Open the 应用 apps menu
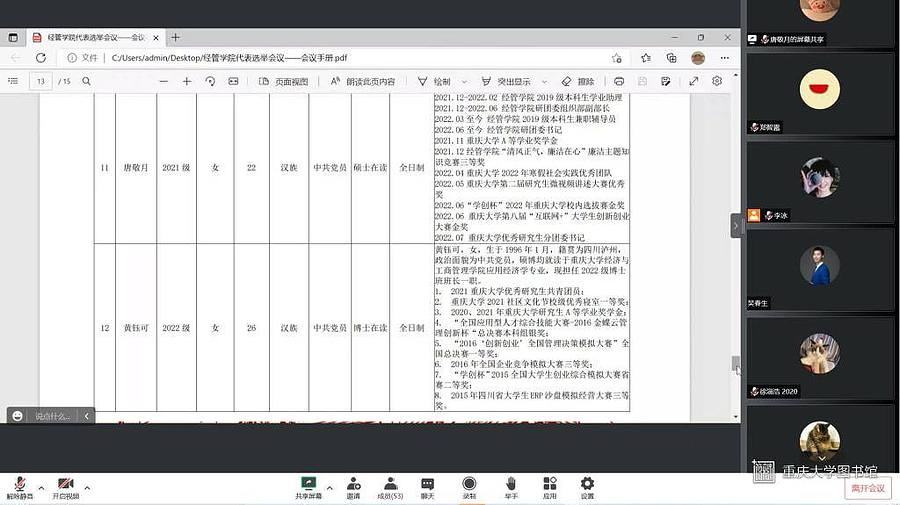Screen dimensions: 900x505 [x=549, y=488]
